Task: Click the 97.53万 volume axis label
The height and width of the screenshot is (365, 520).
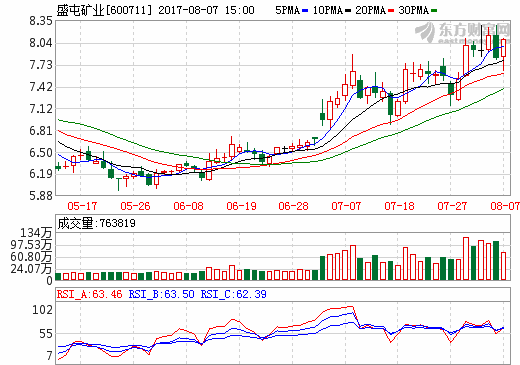Action: (x=31, y=245)
